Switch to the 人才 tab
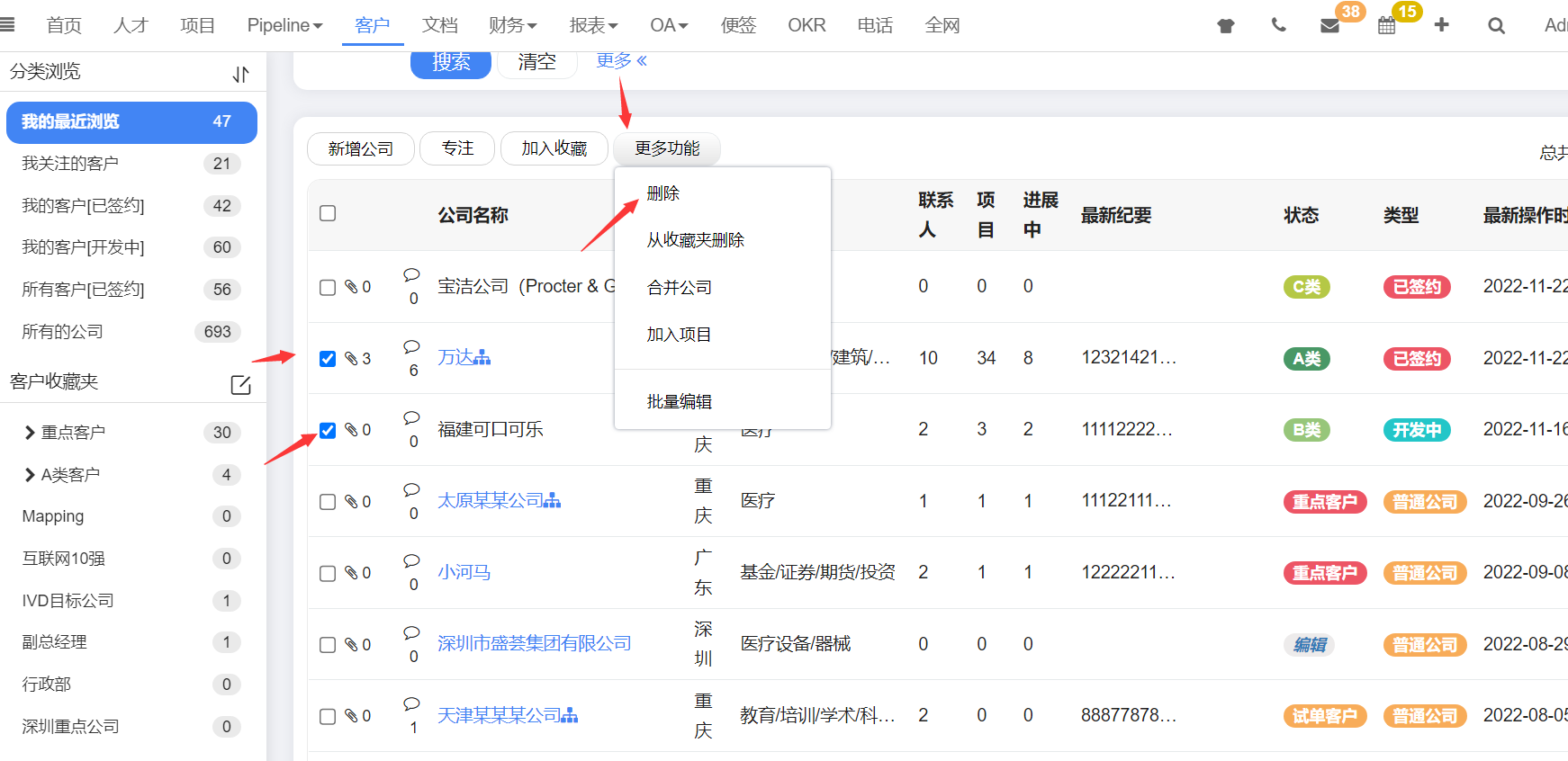The image size is (1568, 761). pyautogui.click(x=131, y=25)
